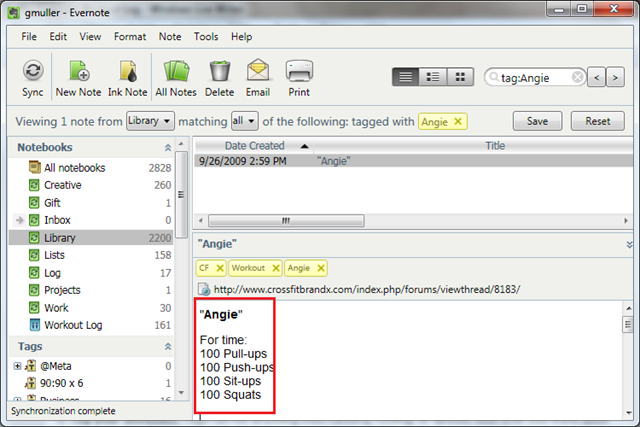Remove the Angie tag from the filter bar
Screen dimensions: 640x427
pos(458,121)
